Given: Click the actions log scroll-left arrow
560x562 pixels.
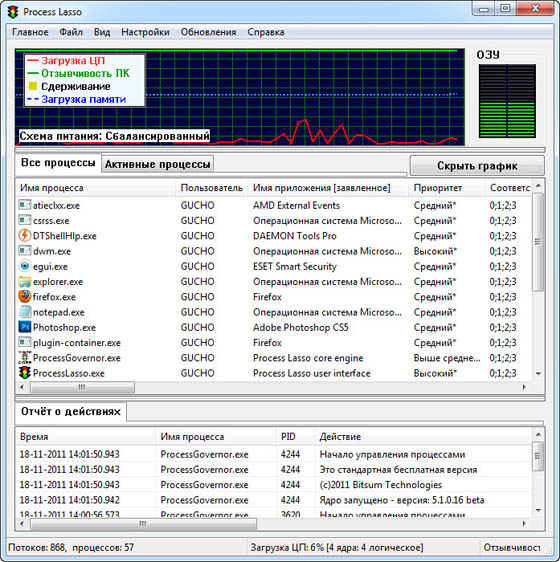Looking at the screenshot, I should coord(22,524).
